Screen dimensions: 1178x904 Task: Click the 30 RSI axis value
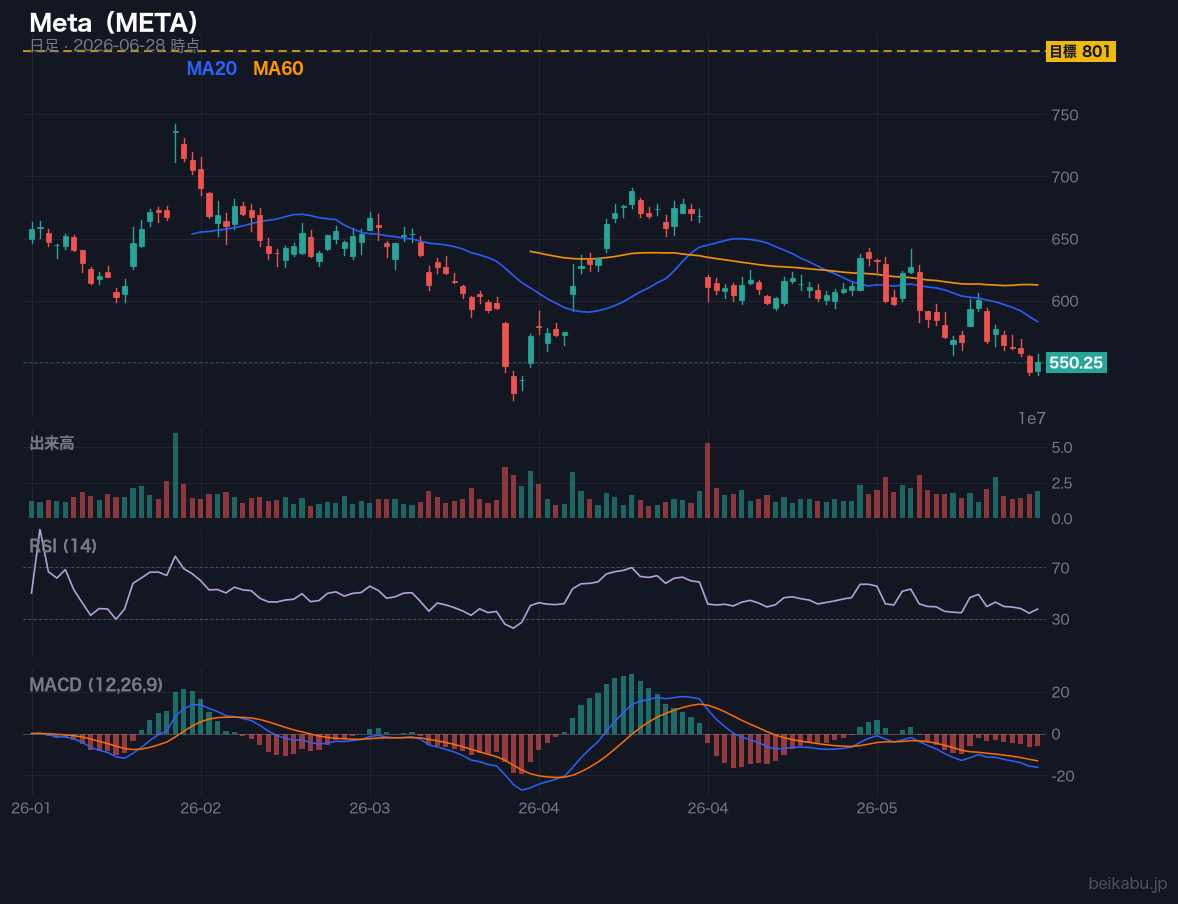[x=1060, y=619]
